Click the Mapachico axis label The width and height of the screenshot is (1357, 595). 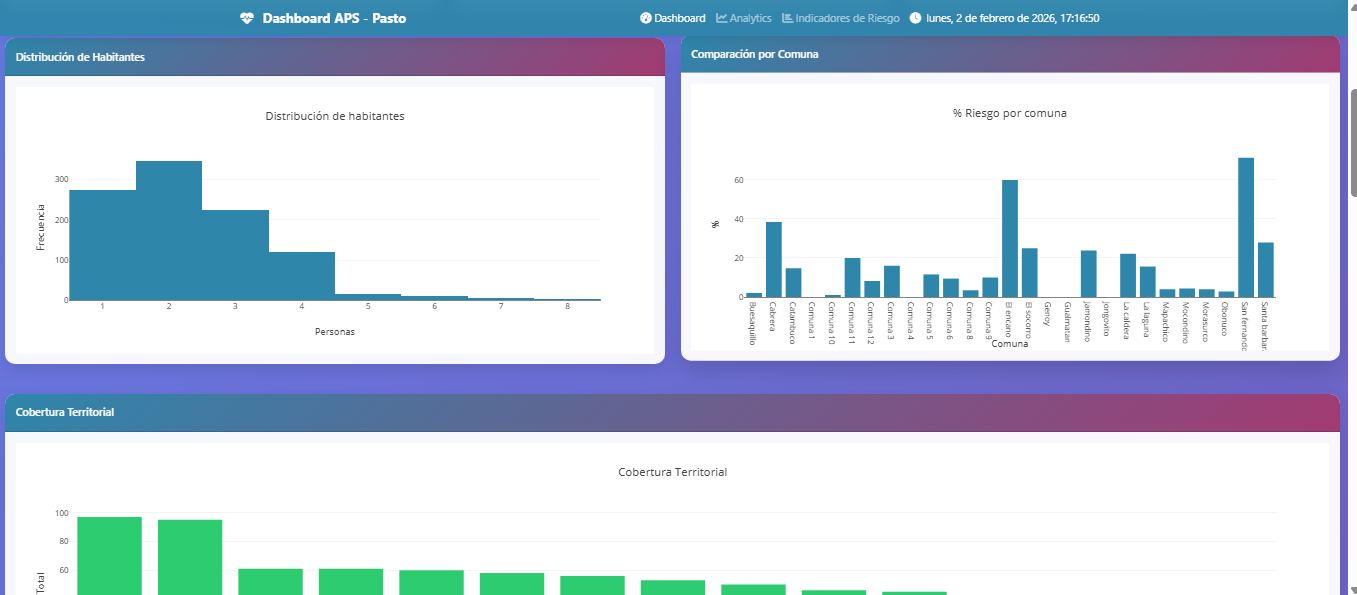point(1166,322)
